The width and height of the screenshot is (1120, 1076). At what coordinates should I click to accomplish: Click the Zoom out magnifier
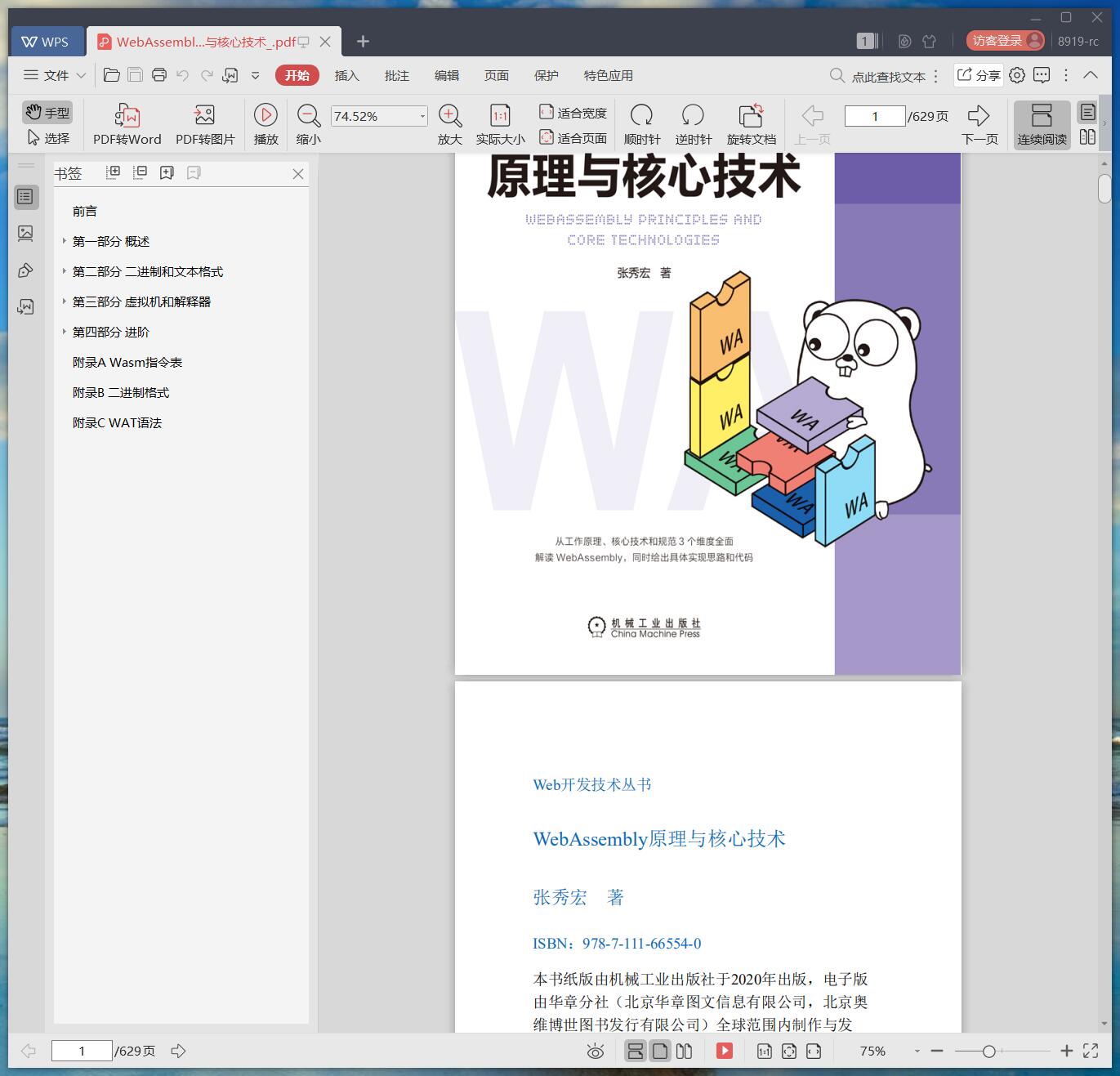308,125
